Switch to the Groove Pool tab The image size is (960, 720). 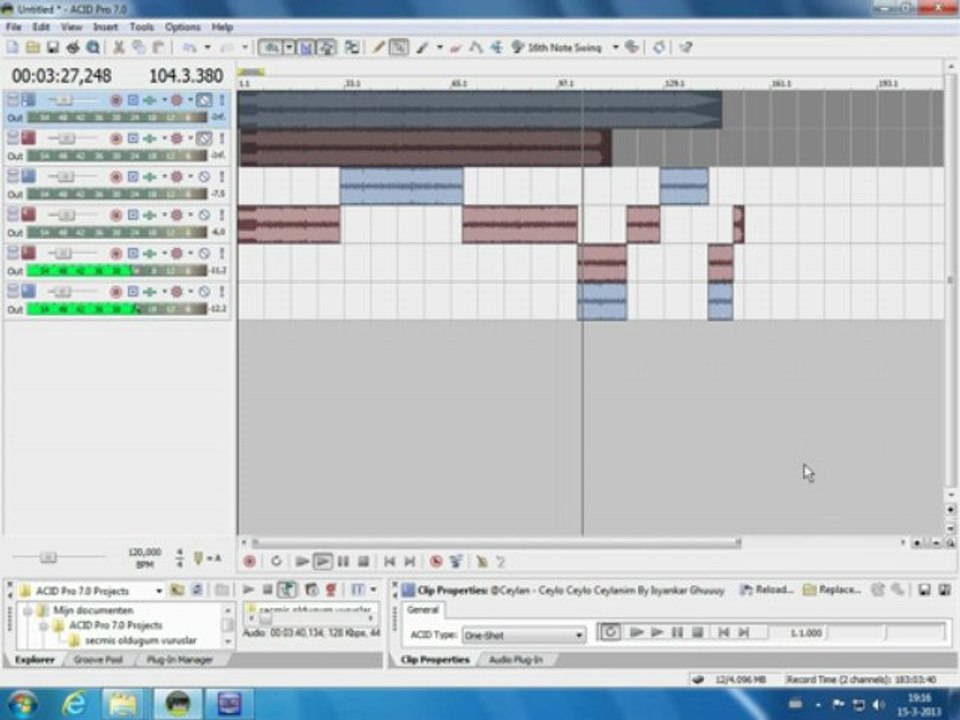[98, 660]
